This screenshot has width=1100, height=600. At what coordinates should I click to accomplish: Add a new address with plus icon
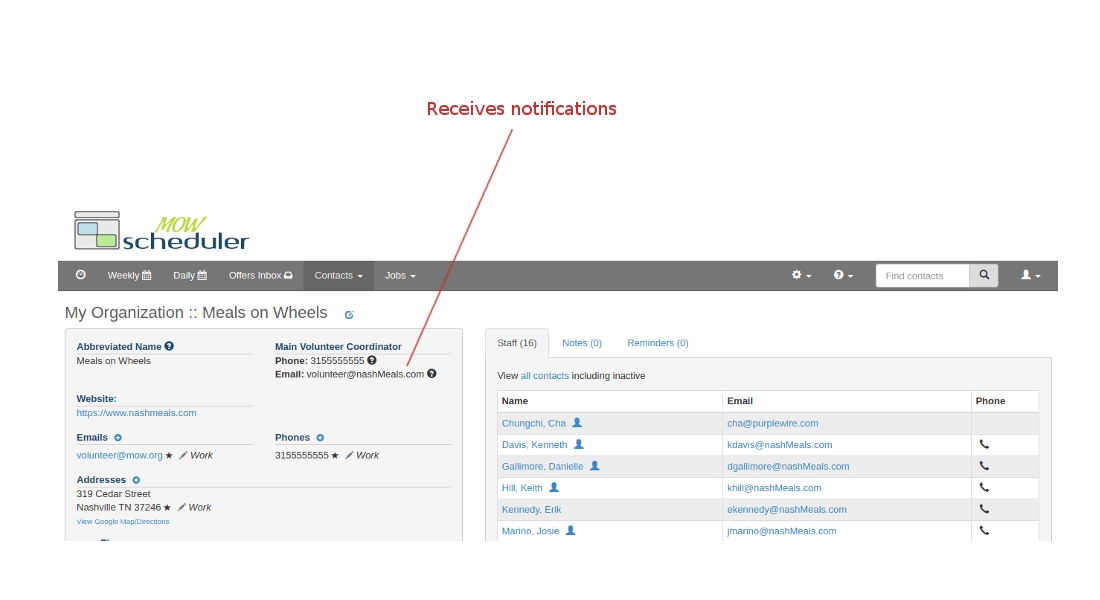pos(136,480)
